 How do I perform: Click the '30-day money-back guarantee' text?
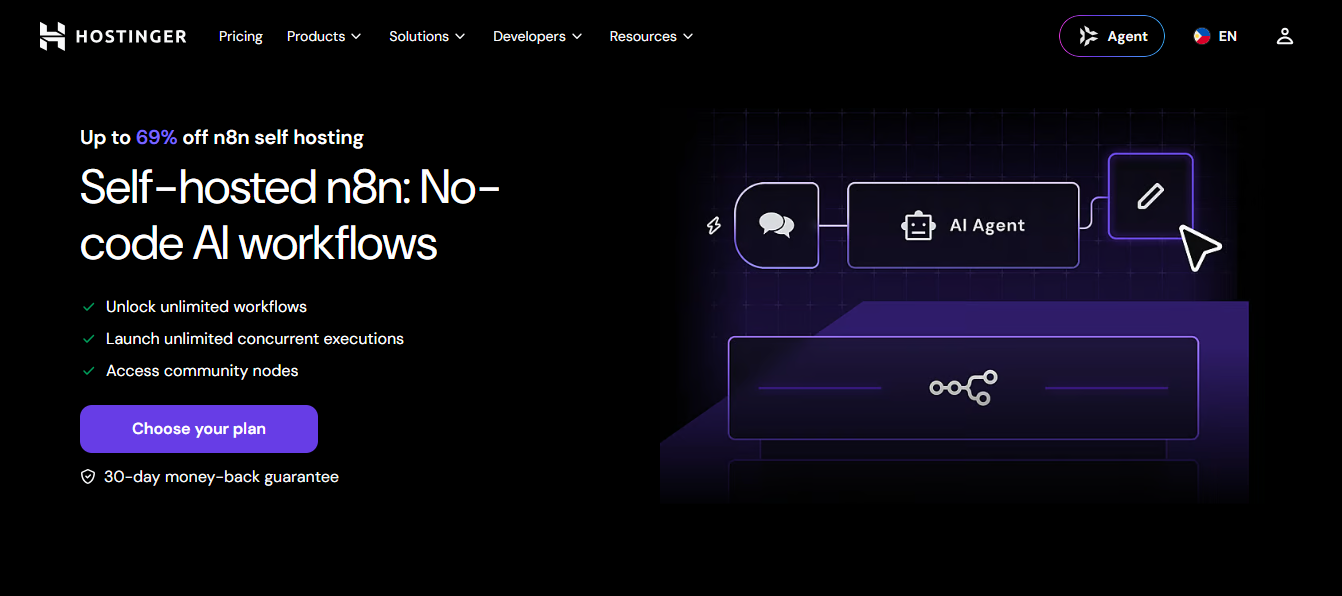click(x=221, y=477)
